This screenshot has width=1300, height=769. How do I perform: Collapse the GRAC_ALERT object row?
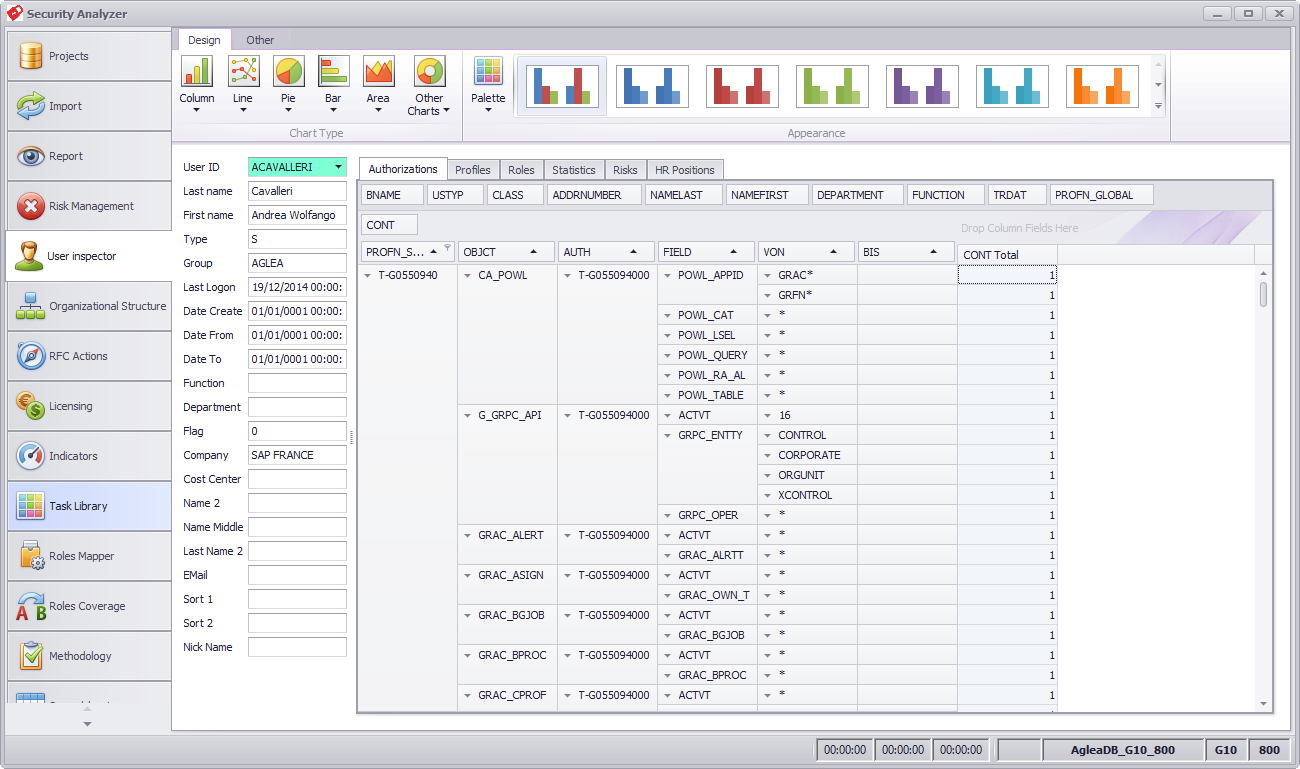pyautogui.click(x=468, y=535)
